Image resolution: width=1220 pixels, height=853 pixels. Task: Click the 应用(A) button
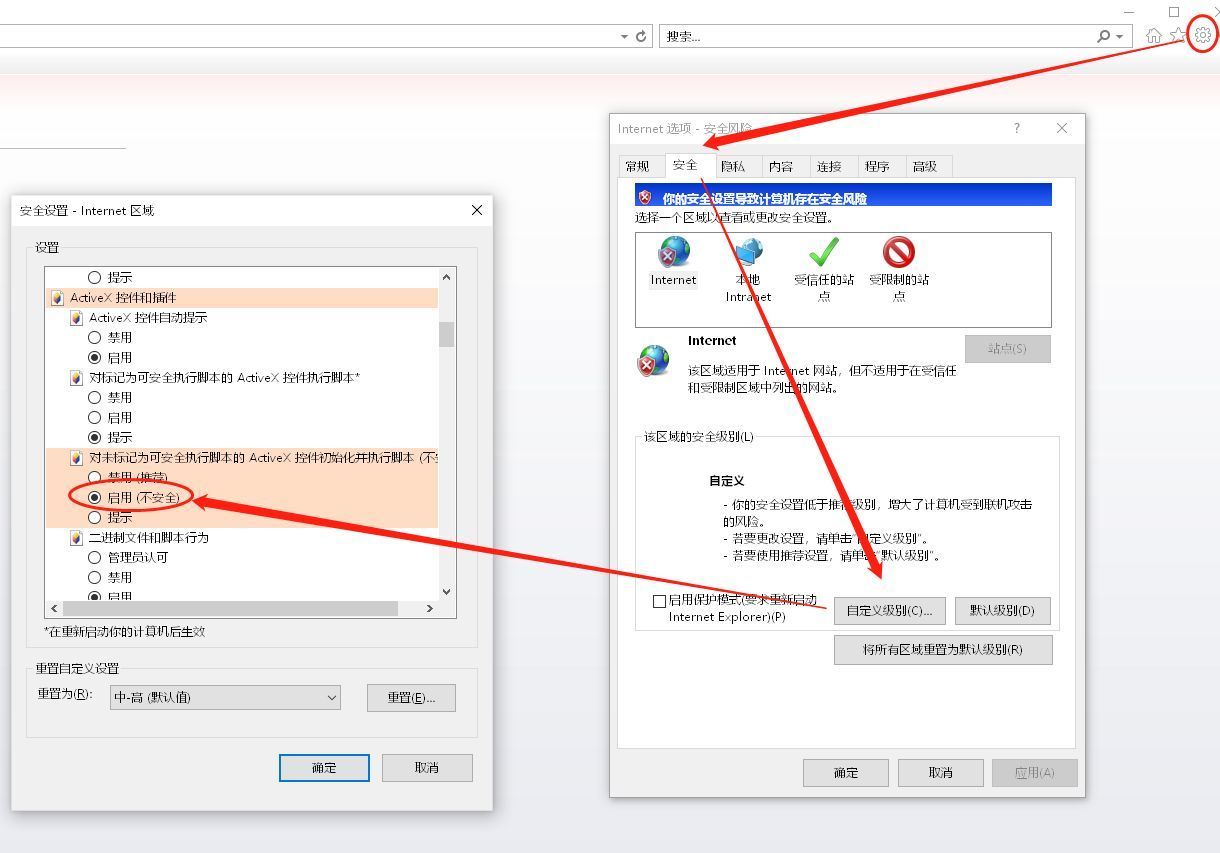coord(1034,772)
